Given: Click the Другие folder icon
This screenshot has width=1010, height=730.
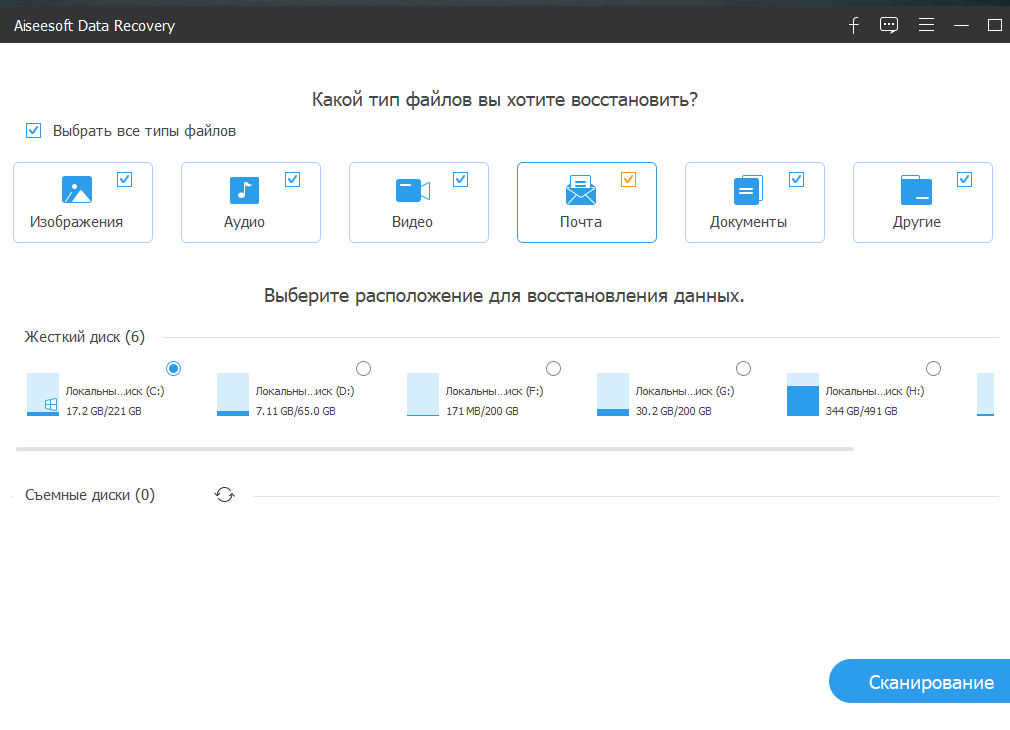Looking at the screenshot, I should (x=916, y=190).
